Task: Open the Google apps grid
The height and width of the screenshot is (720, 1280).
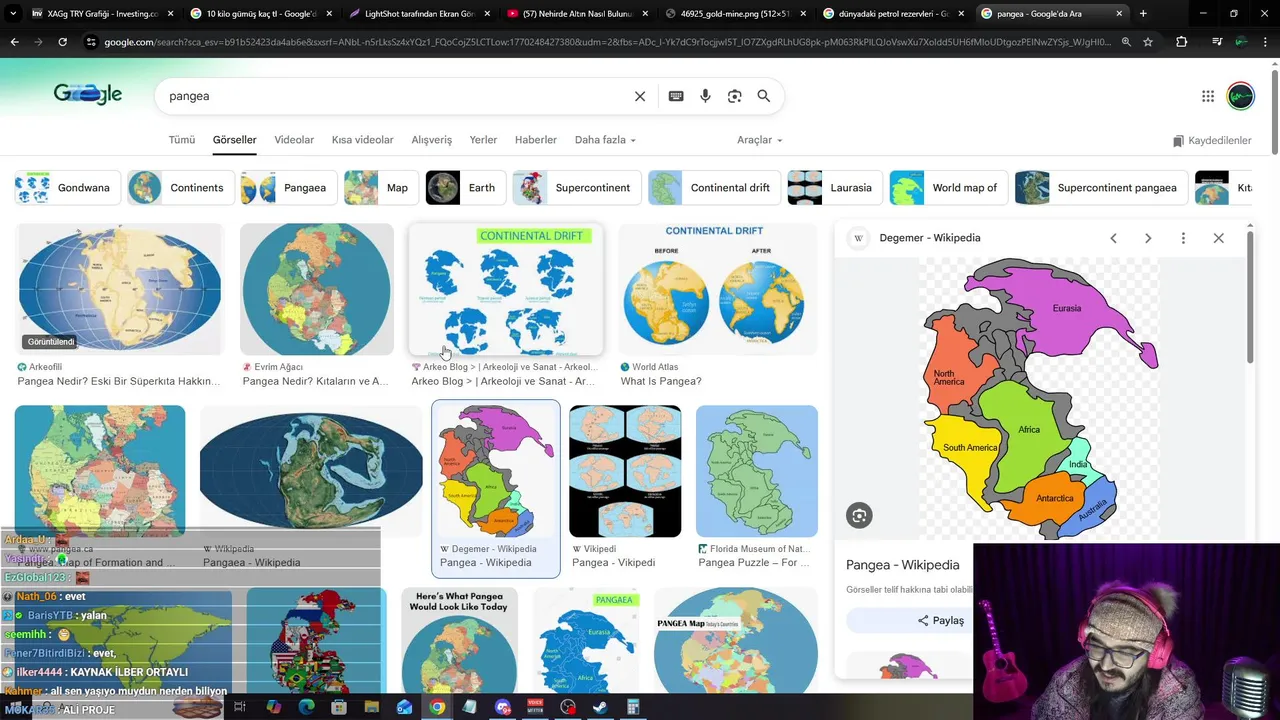Action: [1208, 96]
